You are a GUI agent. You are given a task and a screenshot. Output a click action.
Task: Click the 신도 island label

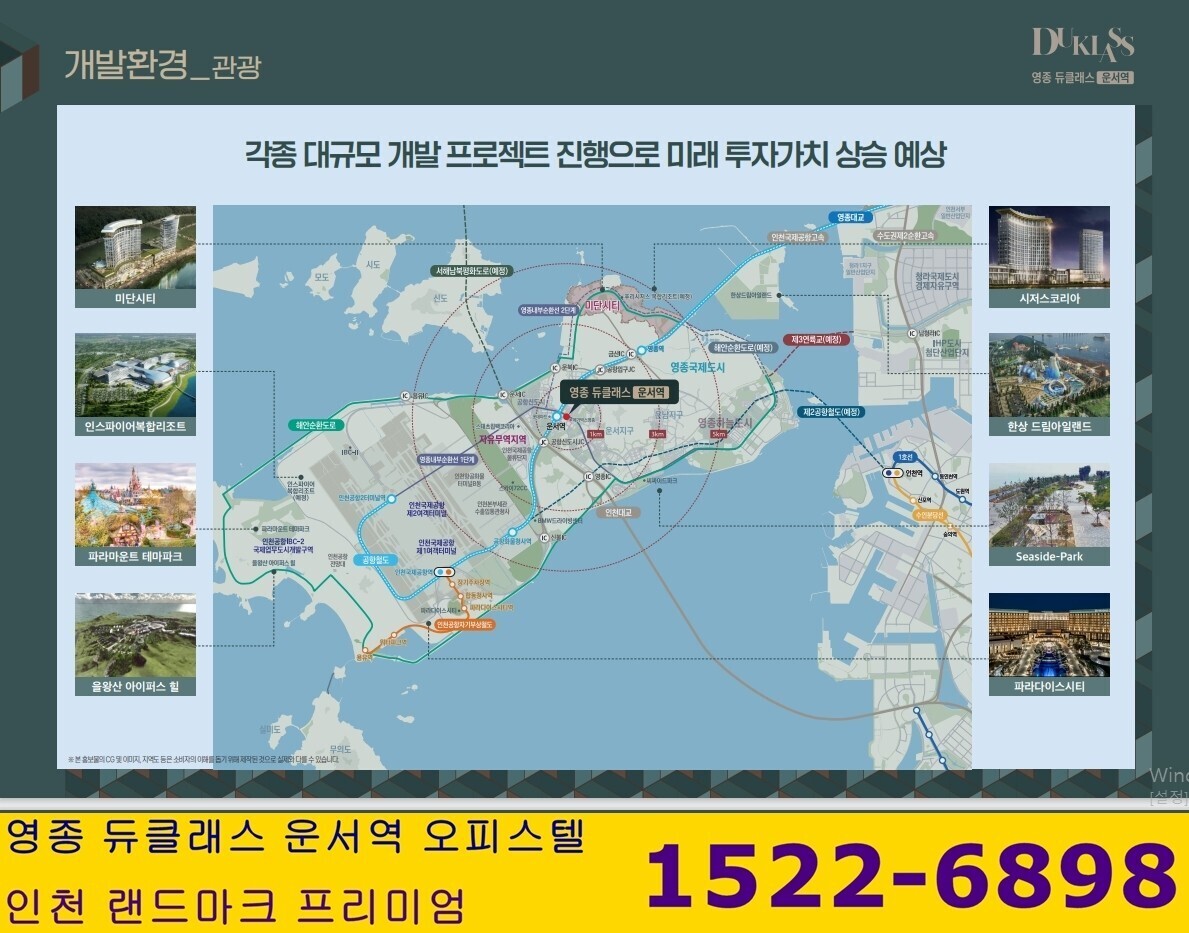pyautogui.click(x=440, y=299)
